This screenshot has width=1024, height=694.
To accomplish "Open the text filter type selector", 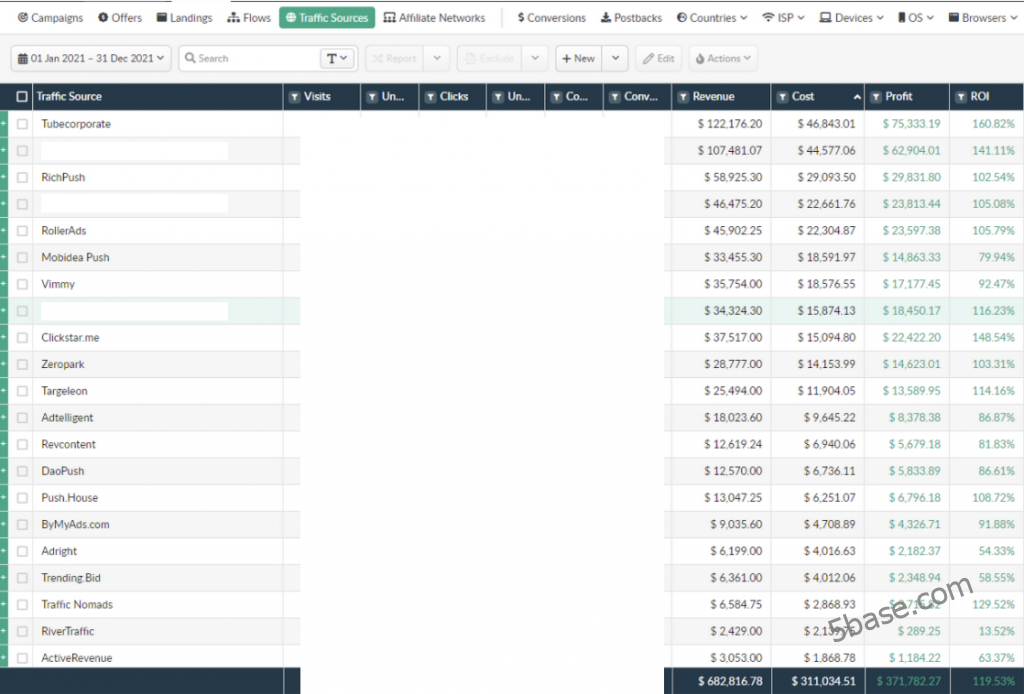I will tap(338, 59).
